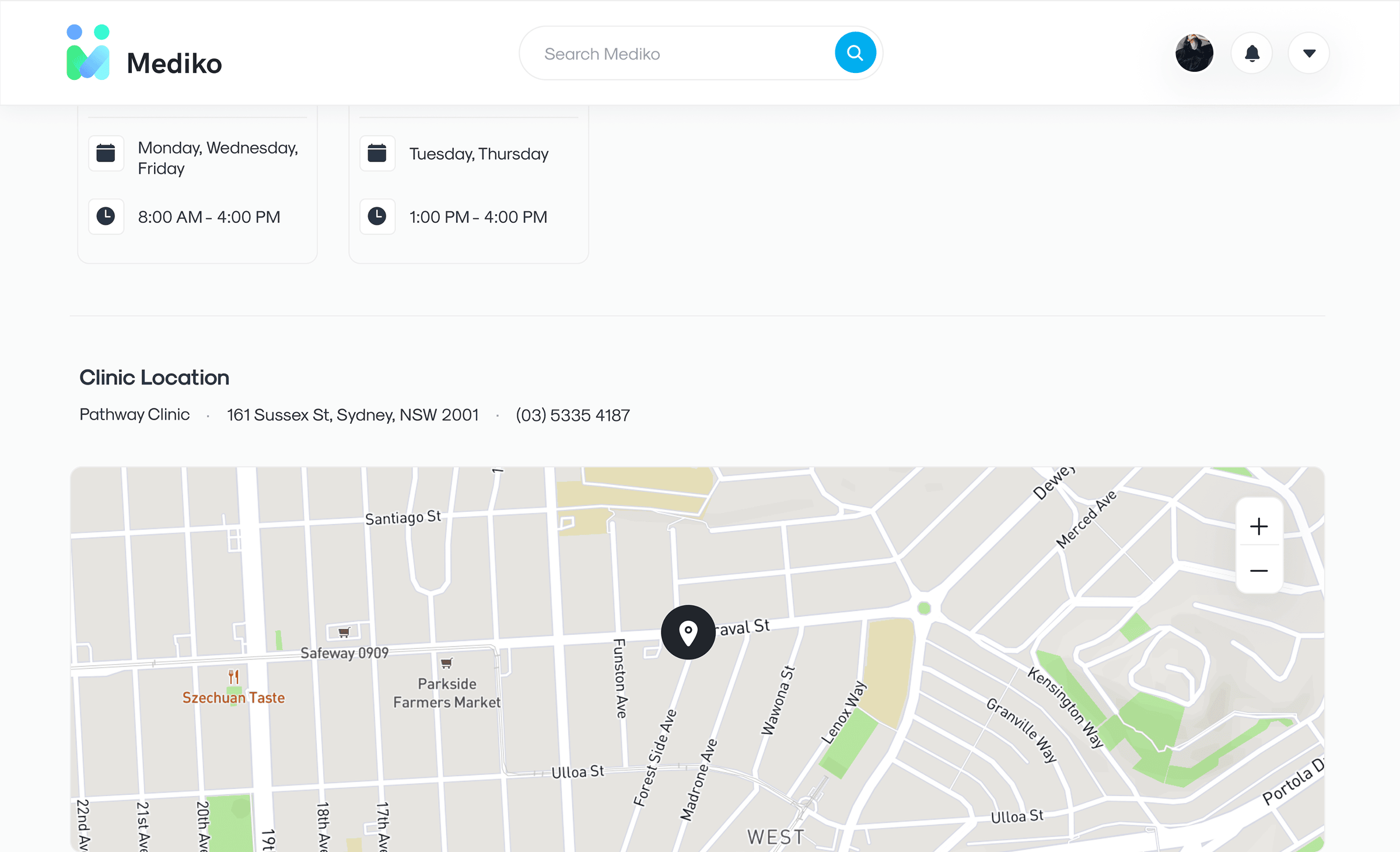
Task: Click the Parkside Farmers Market label
Action: (447, 693)
